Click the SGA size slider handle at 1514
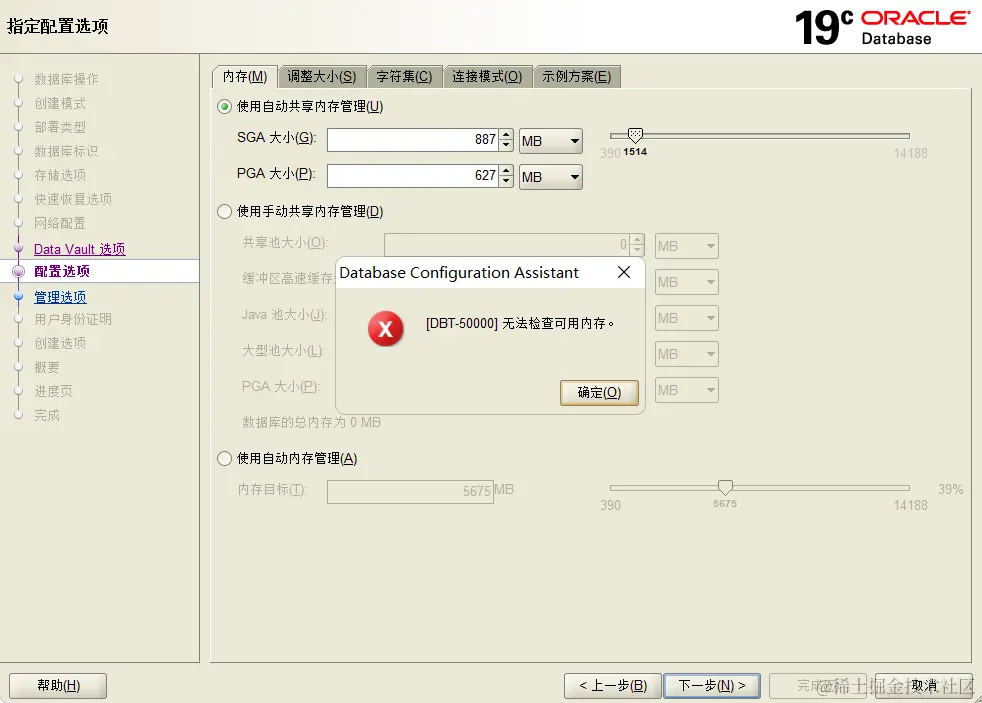This screenshot has height=703, width=982. coord(636,135)
